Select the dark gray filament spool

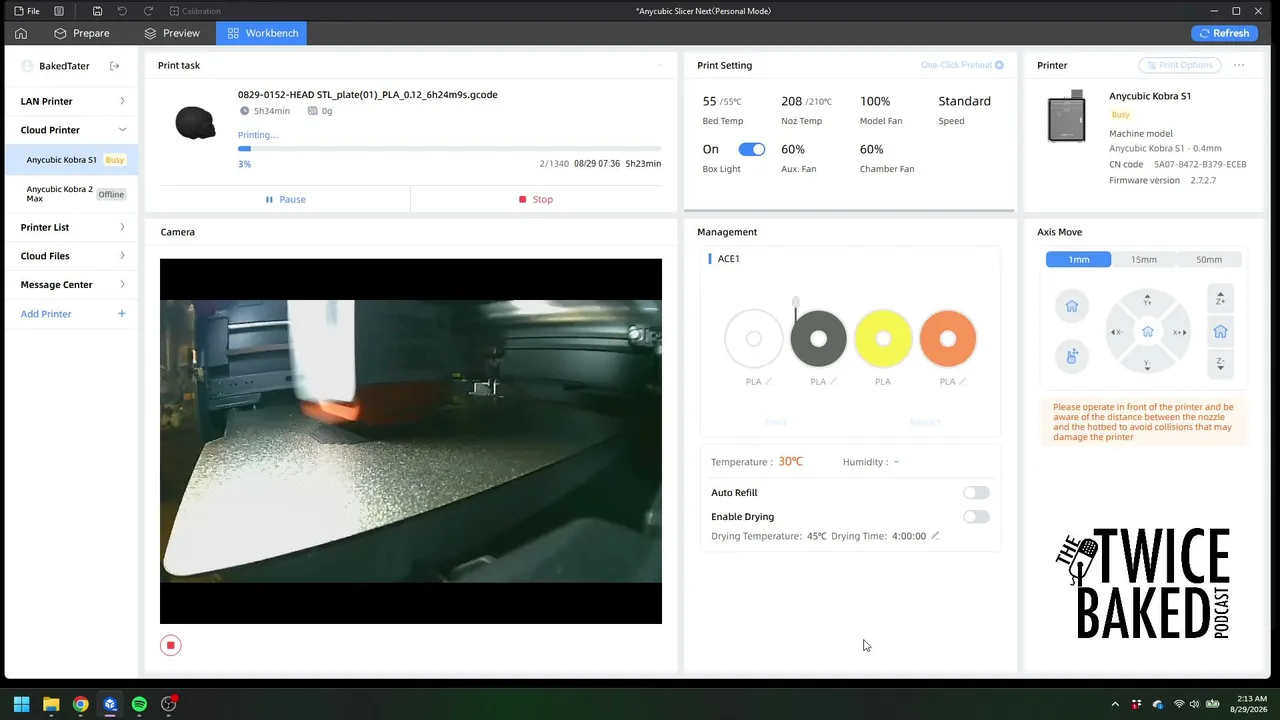(x=818, y=339)
